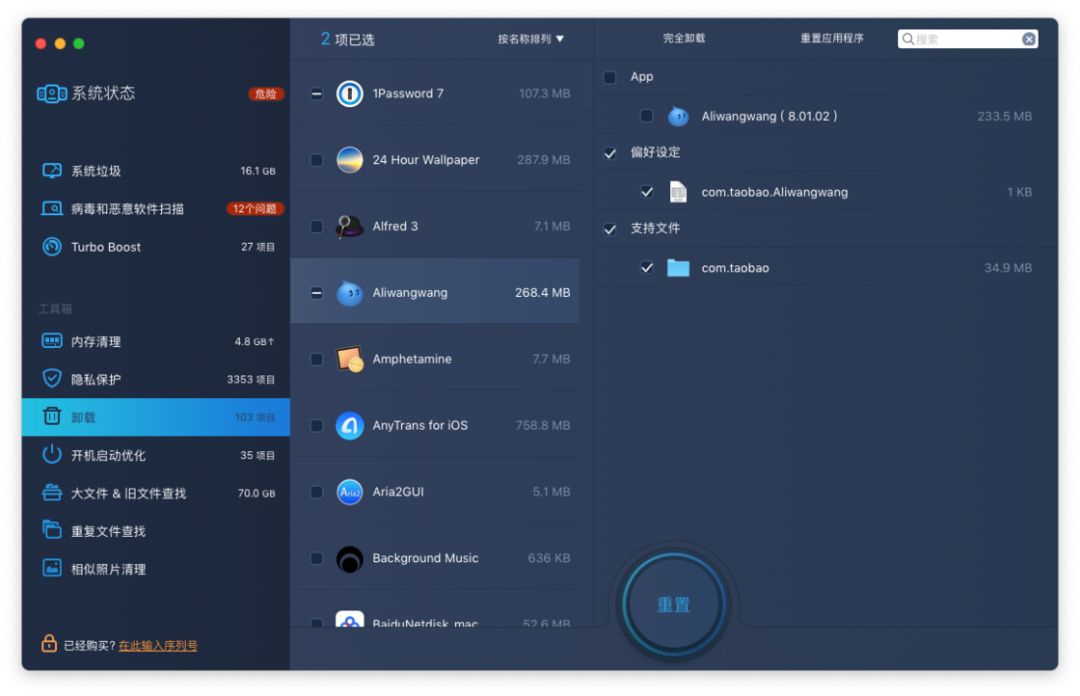Click the 12个问题 badge
Viewport: 1080px width, 696px height.
[x=255, y=208]
